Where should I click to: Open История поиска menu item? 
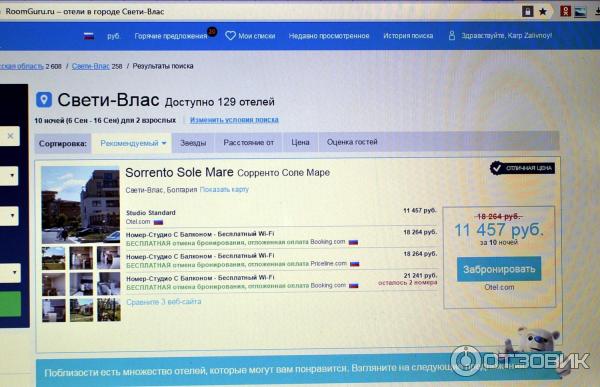coord(408,36)
